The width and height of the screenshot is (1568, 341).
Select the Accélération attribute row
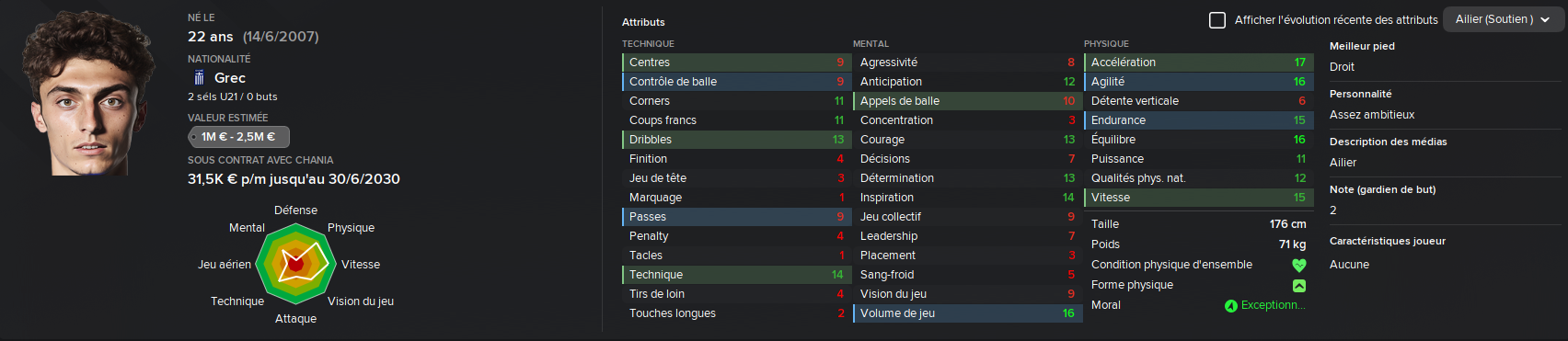click(1198, 63)
